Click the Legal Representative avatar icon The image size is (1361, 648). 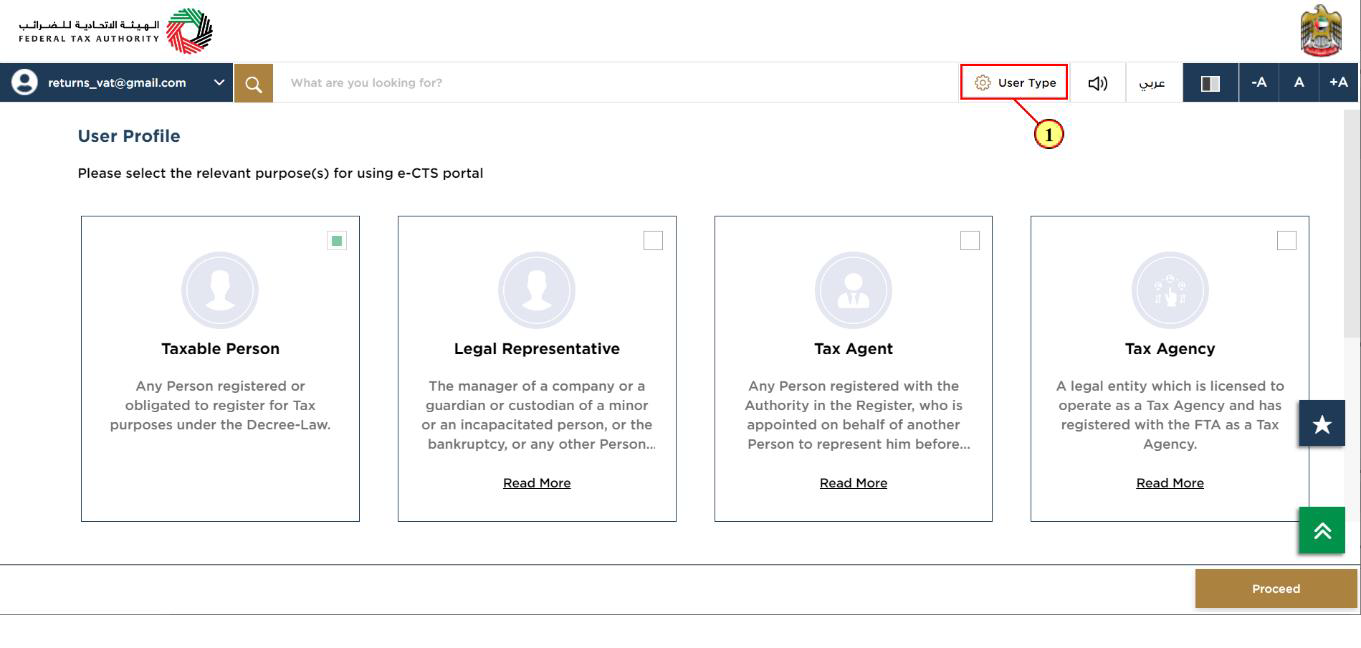pyautogui.click(x=537, y=289)
